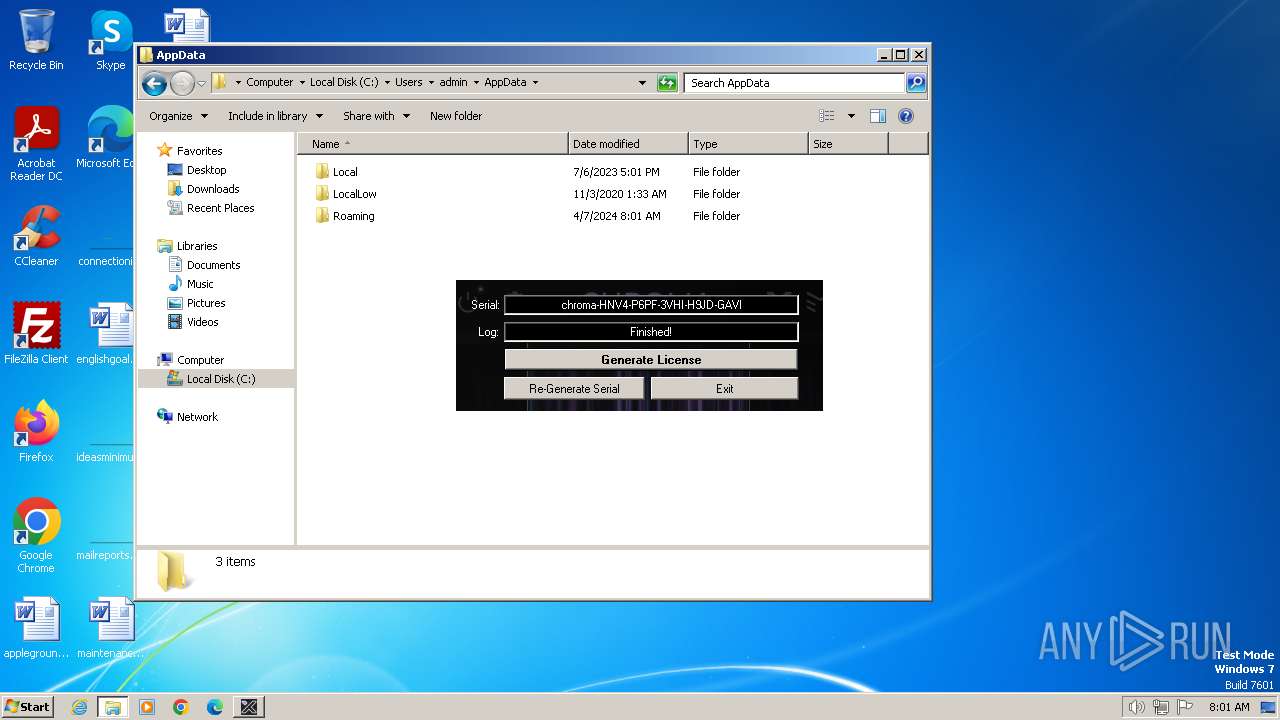This screenshot has width=1280, height=720.
Task: Click the keygen app taskbar button
Action: 249,707
